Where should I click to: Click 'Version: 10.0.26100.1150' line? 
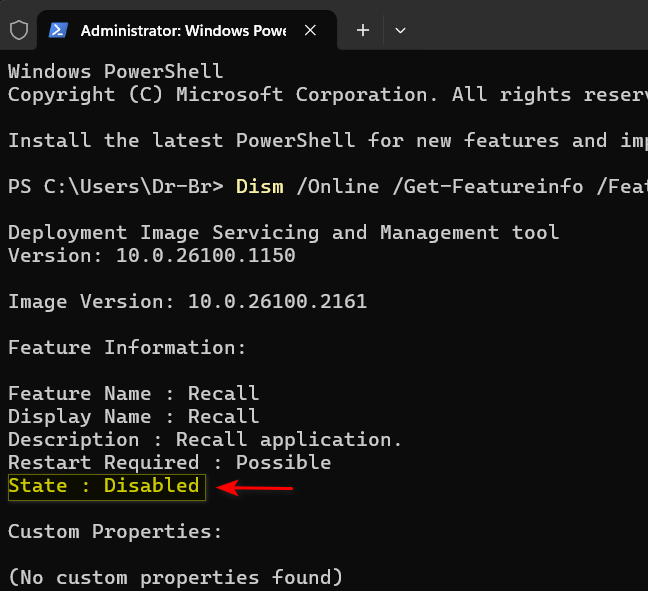tap(152, 256)
